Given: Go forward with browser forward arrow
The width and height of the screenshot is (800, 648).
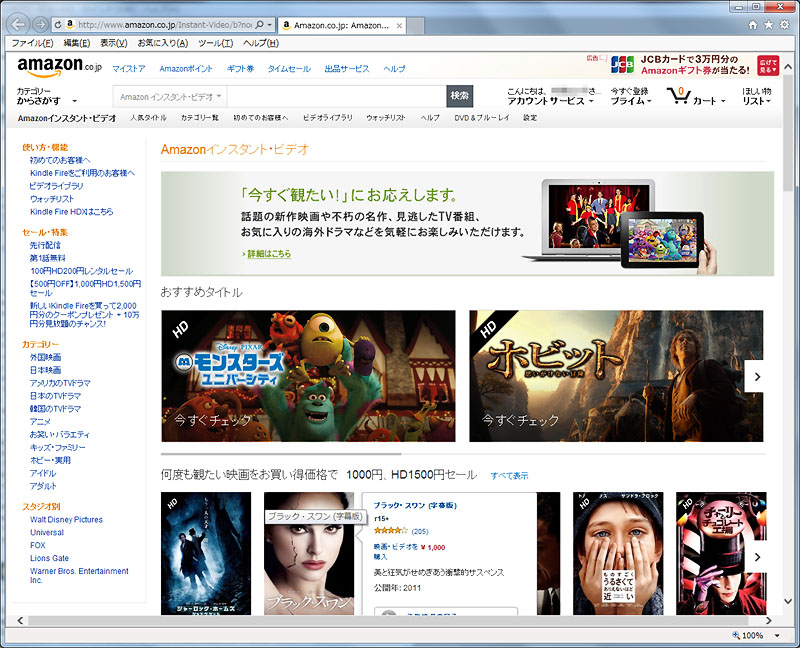Looking at the screenshot, I should point(40,24).
